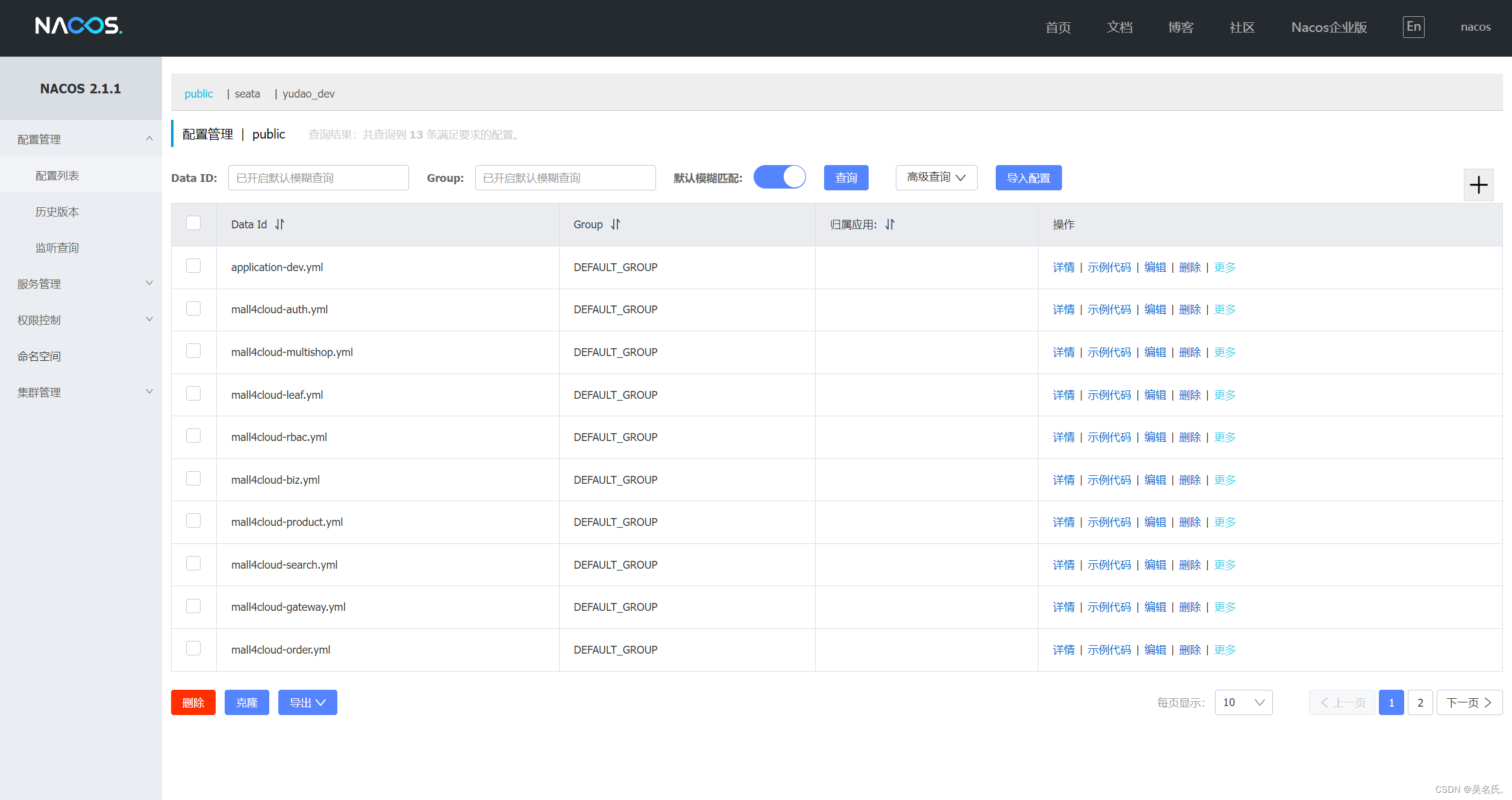This screenshot has height=800, width=1512.
Task: Switch to the public namespace tab
Action: pyautogui.click(x=199, y=93)
